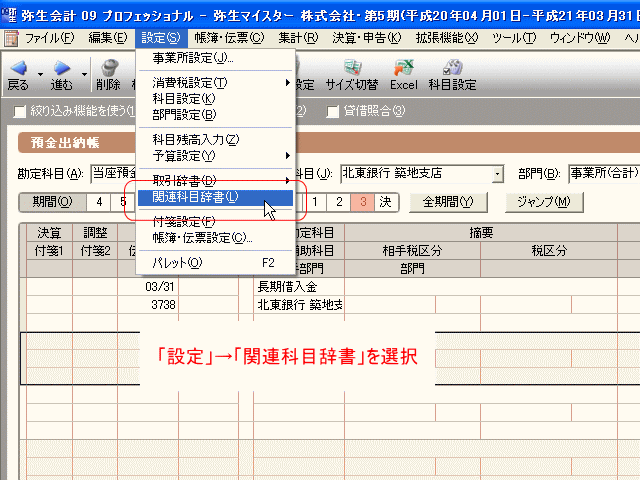Select 事業所設定(J)... menu item
The height and width of the screenshot is (480, 640).
click(215, 58)
